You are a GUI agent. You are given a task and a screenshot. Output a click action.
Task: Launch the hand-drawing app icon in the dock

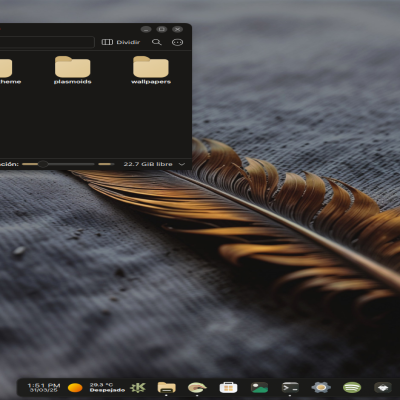[197, 387]
